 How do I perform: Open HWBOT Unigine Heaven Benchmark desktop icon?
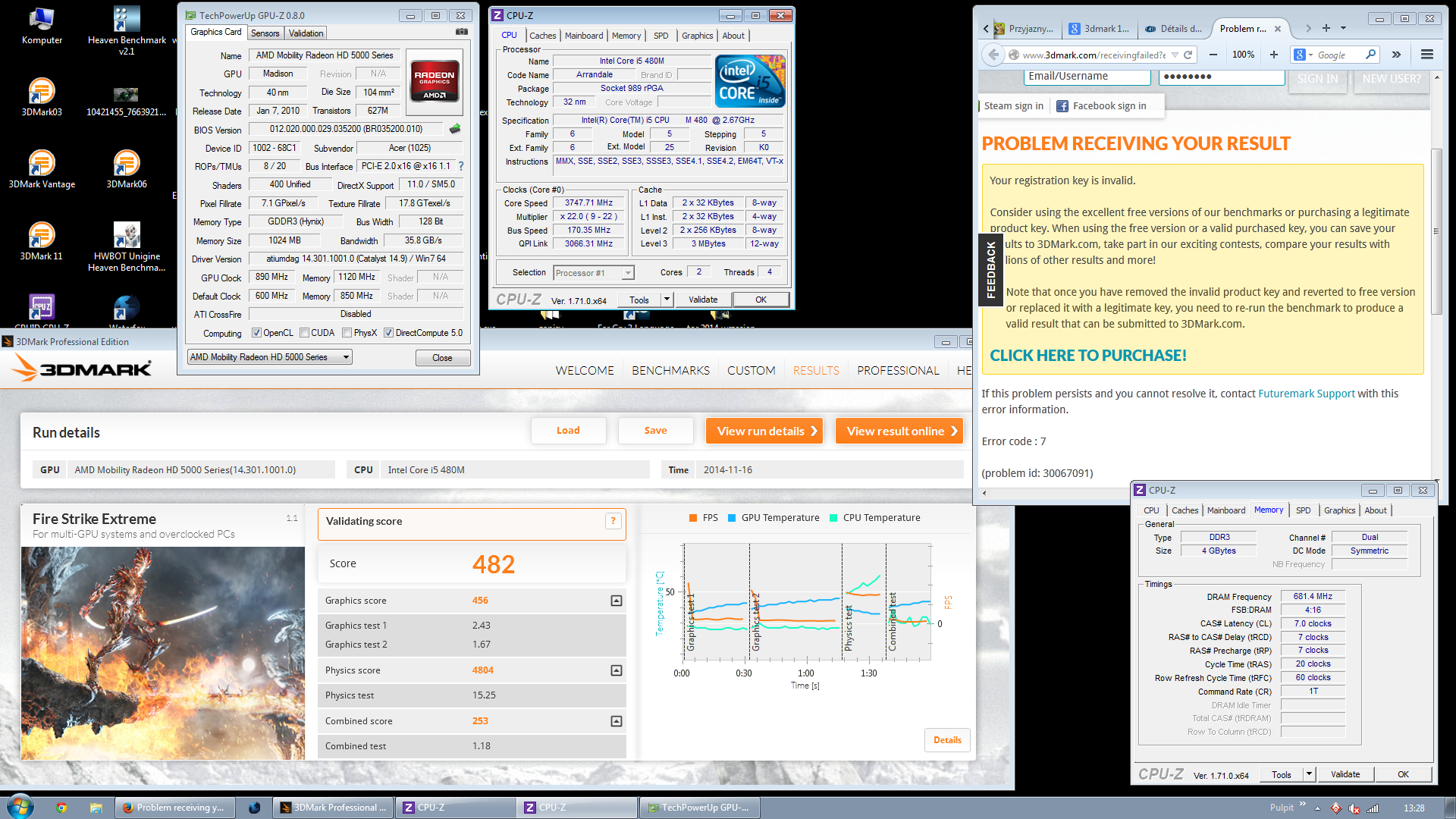[x=127, y=246]
